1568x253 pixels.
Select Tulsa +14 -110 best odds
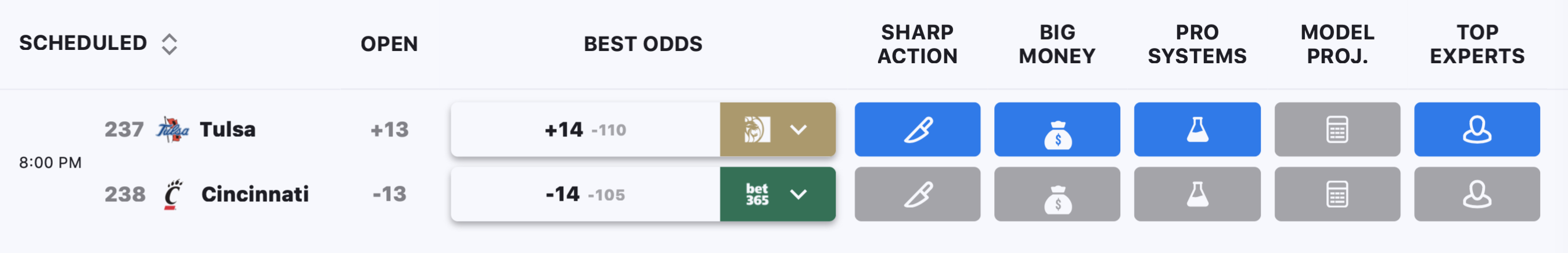(x=585, y=129)
